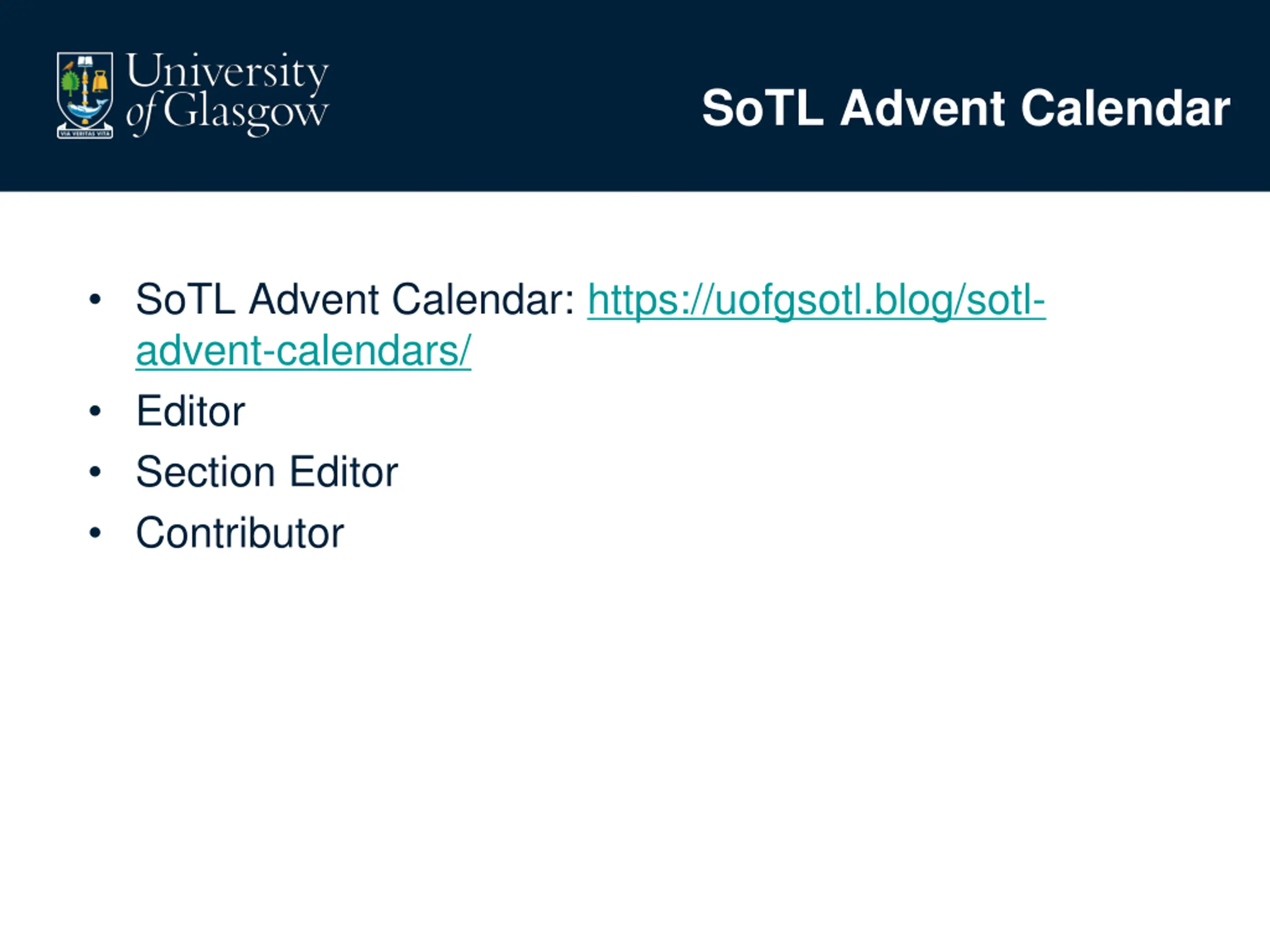The height and width of the screenshot is (952, 1270).
Task: Click the dark navy header banner
Action: coord(635,95)
